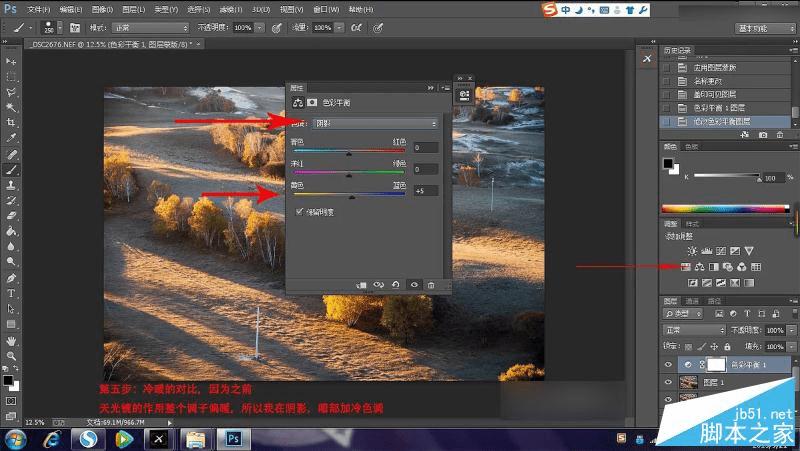Image resolution: width=800 pixels, height=451 pixels.
Task: Hide the 图层 1 layer
Action: point(668,382)
